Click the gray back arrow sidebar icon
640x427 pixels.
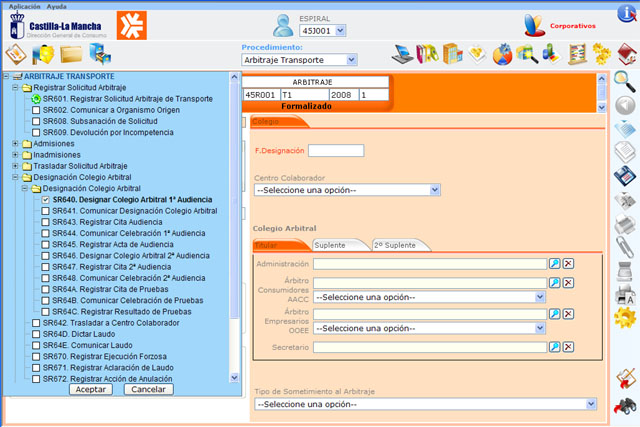pos(625,105)
